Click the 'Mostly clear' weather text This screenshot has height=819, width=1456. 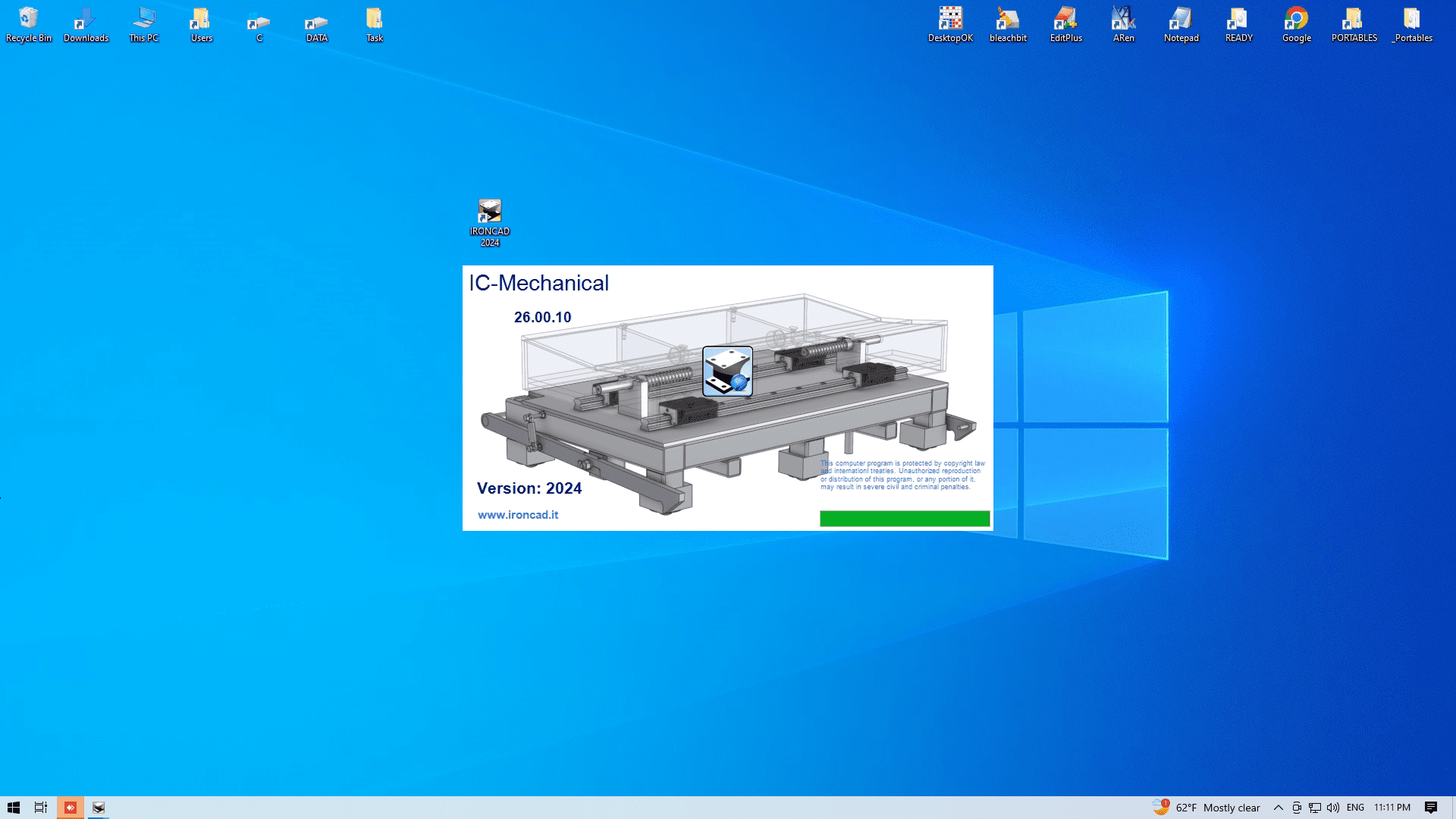[1232, 808]
